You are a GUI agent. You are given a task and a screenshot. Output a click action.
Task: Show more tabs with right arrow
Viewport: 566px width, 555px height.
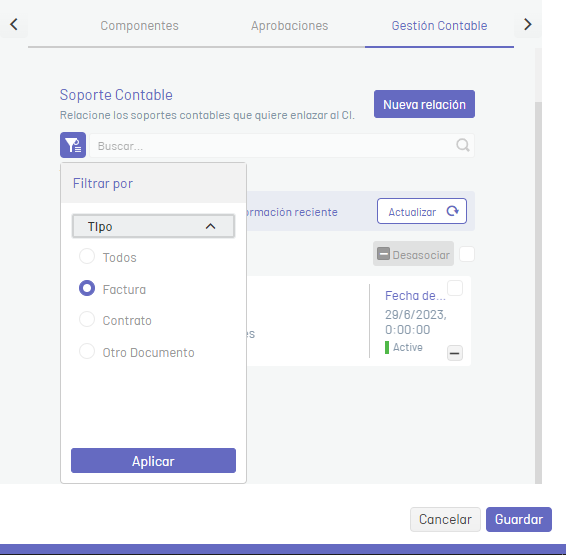528,25
